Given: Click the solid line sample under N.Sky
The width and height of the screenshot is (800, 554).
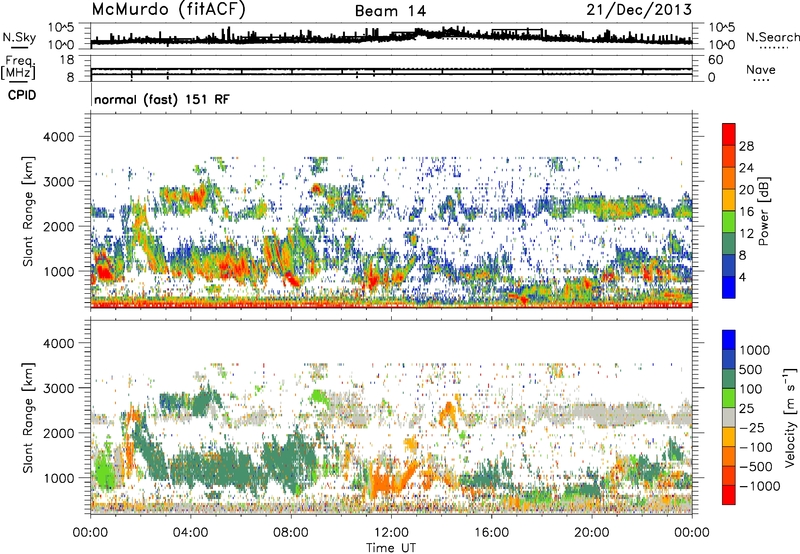Looking at the screenshot, I should pos(19,48).
